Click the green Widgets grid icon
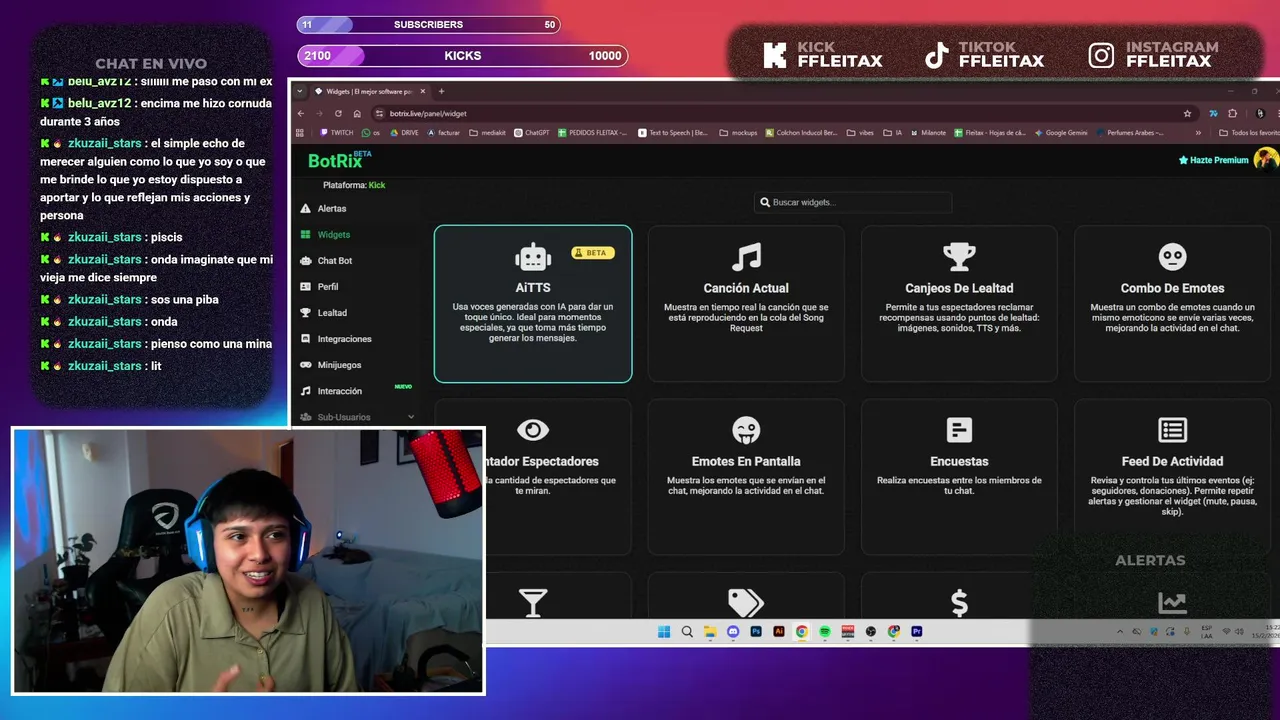1280x720 pixels. [306, 234]
